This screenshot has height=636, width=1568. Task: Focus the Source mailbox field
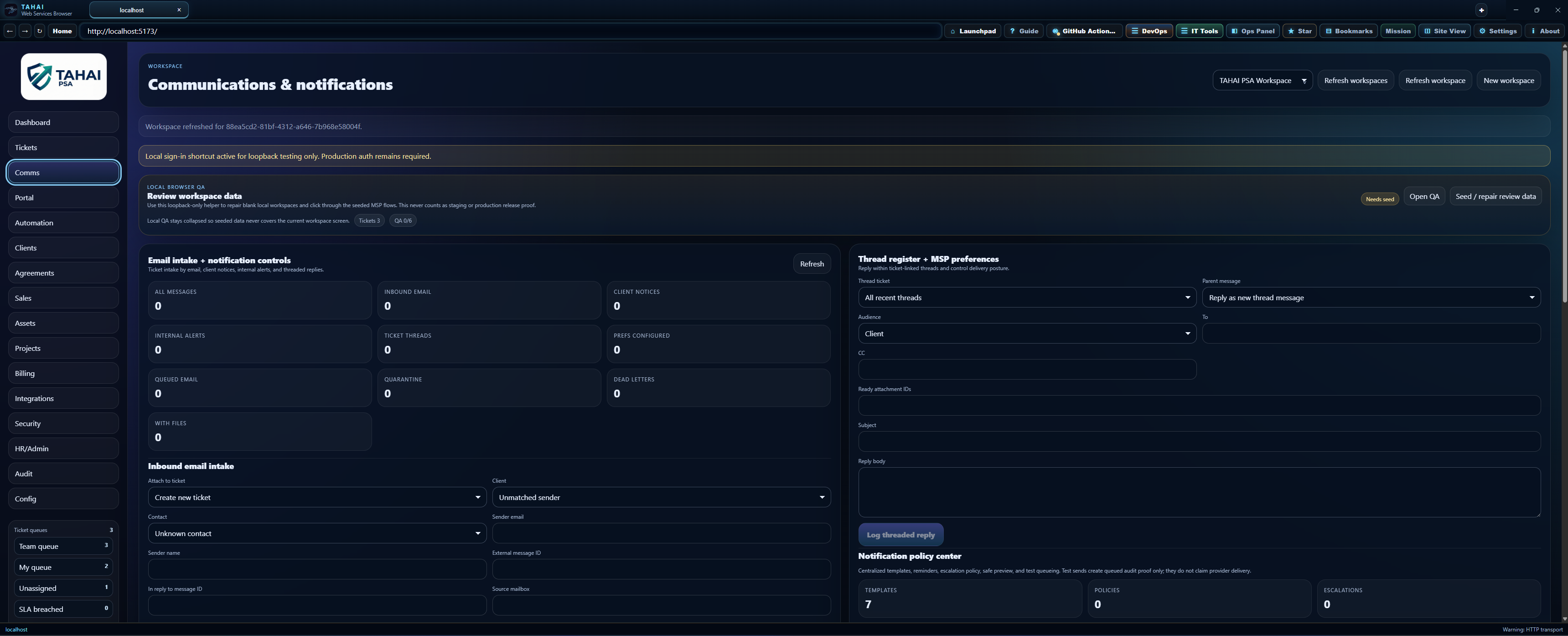(661, 605)
